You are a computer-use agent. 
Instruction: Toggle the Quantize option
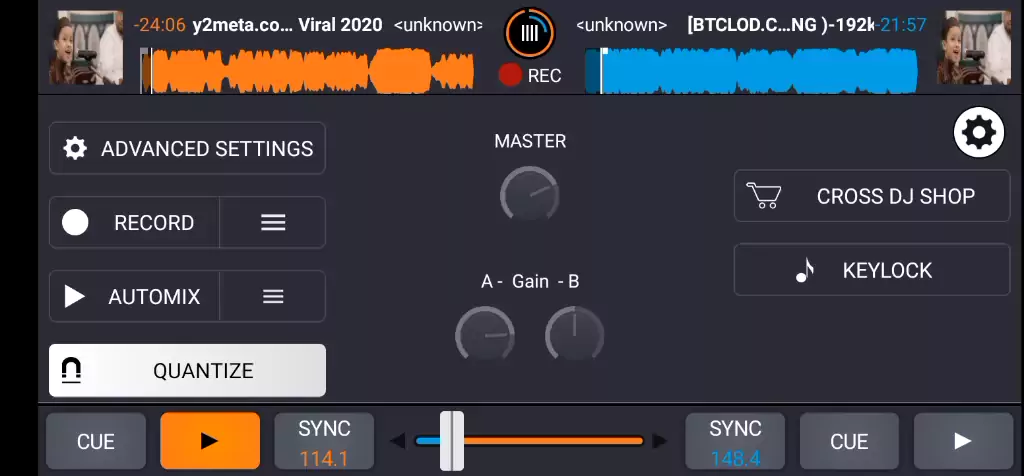187,371
